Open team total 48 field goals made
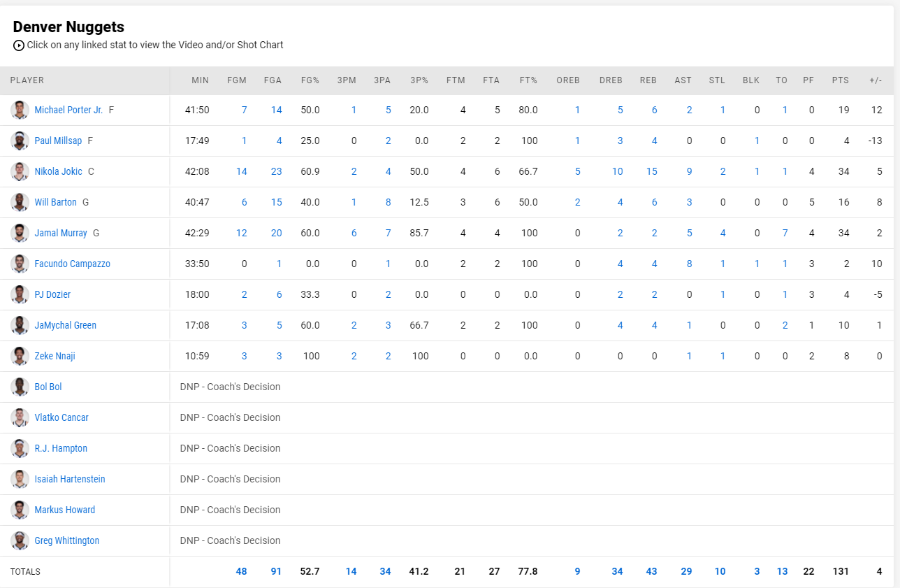The height and width of the screenshot is (588, 900). (x=241, y=571)
